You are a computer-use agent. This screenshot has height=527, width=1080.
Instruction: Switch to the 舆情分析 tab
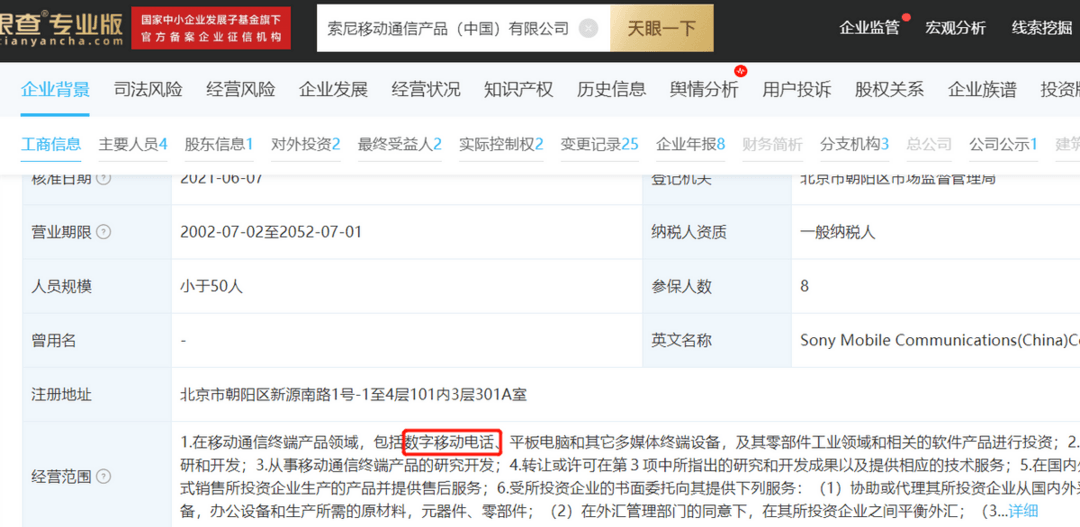pos(704,90)
